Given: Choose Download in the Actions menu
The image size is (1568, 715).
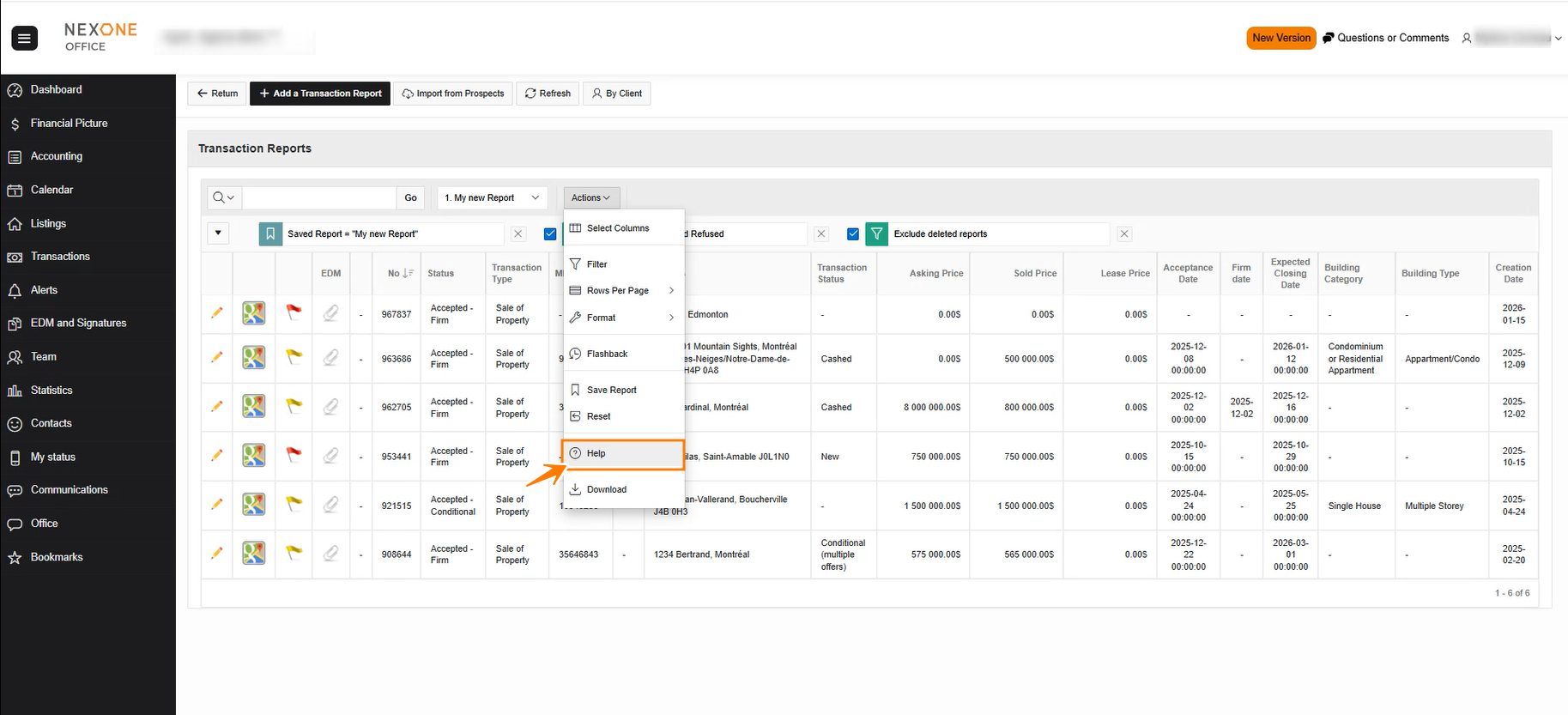Looking at the screenshot, I should click(607, 489).
